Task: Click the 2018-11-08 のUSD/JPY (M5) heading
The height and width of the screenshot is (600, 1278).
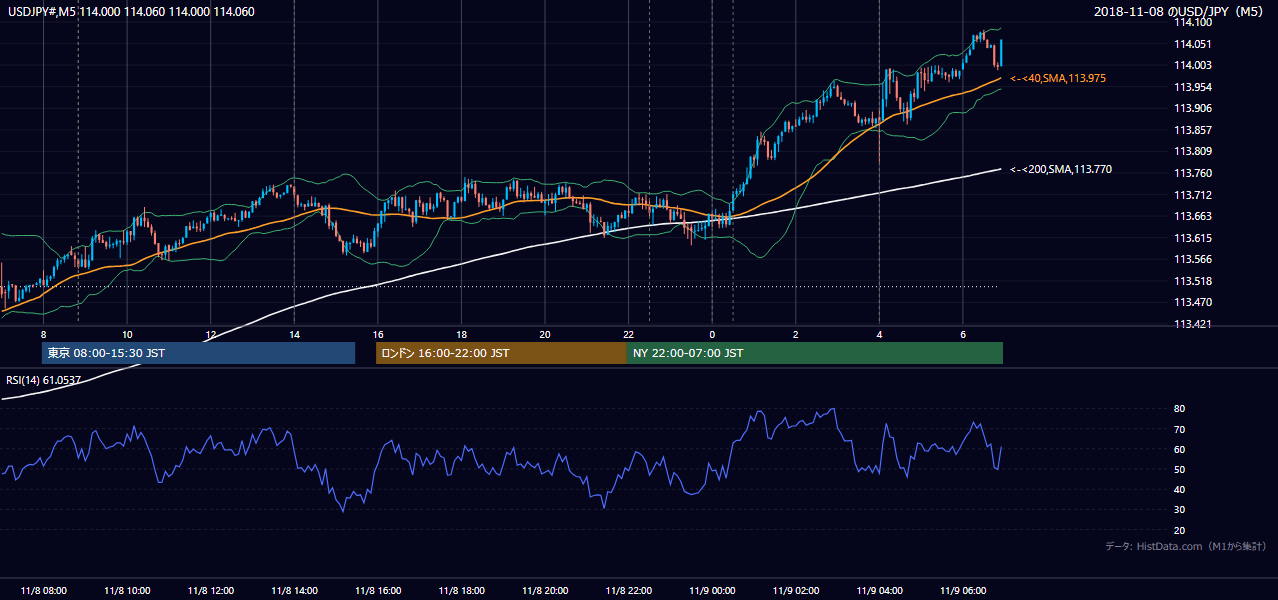Action: pyautogui.click(x=1180, y=12)
